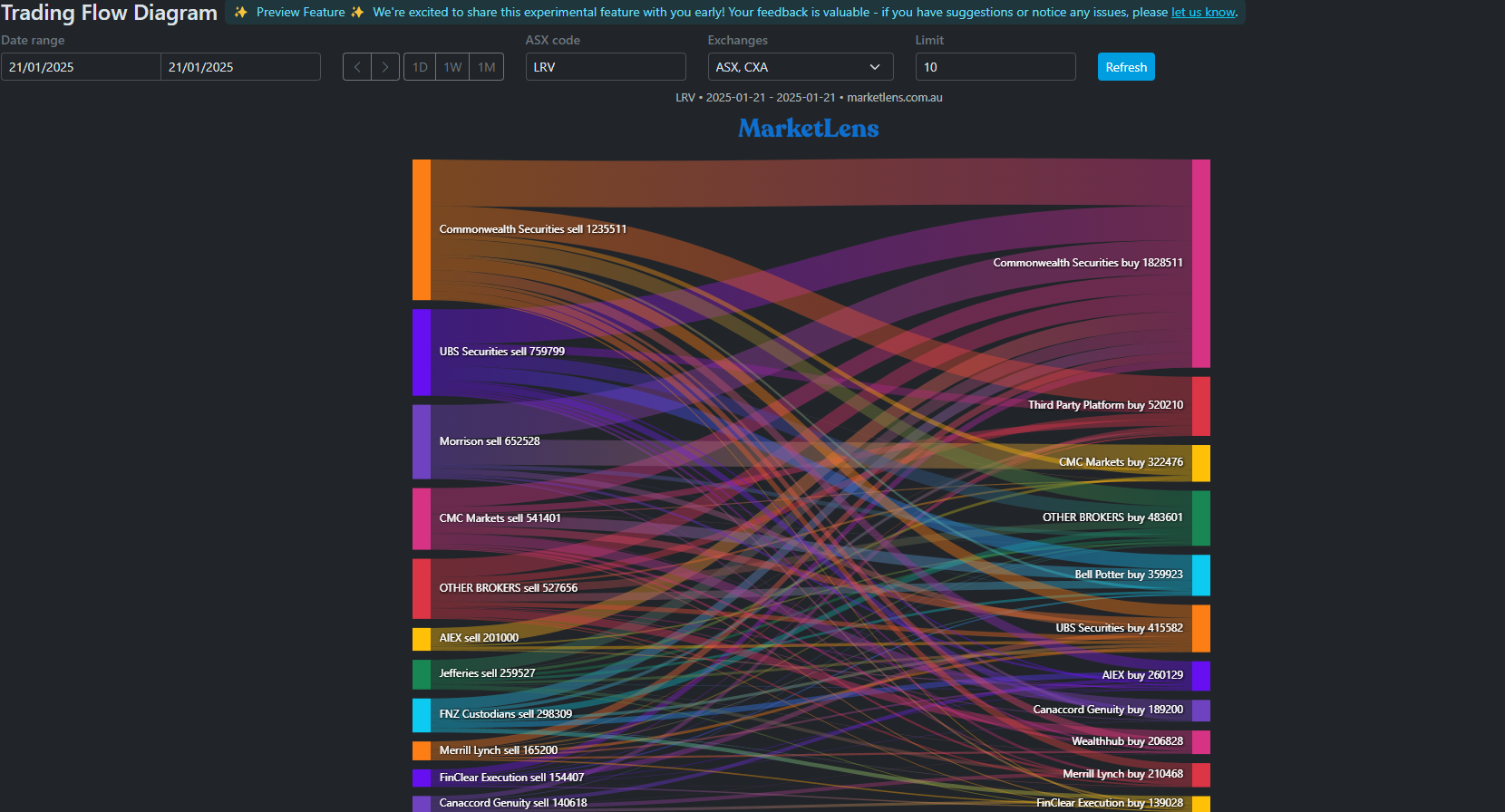Select the UBS Securities sell node
1505x812 pixels.
pyautogui.click(x=422, y=353)
